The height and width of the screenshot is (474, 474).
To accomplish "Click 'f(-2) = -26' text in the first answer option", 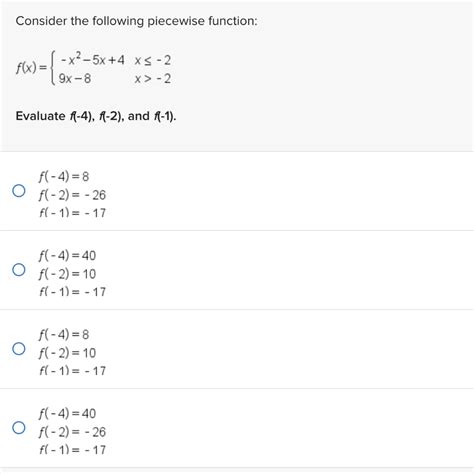I will pyautogui.click(x=72, y=195).
